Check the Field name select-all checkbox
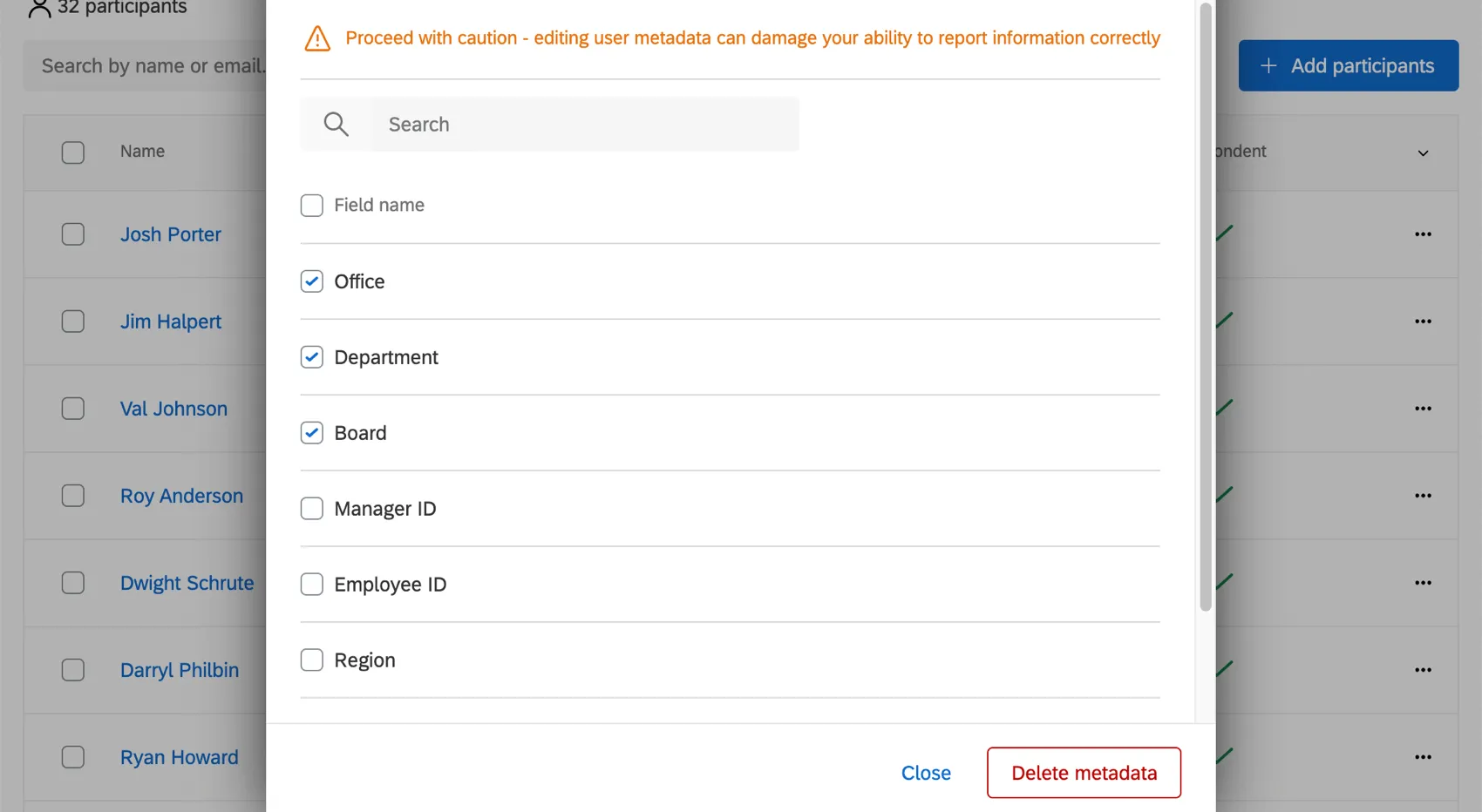The width and height of the screenshot is (1482, 812). click(x=311, y=205)
